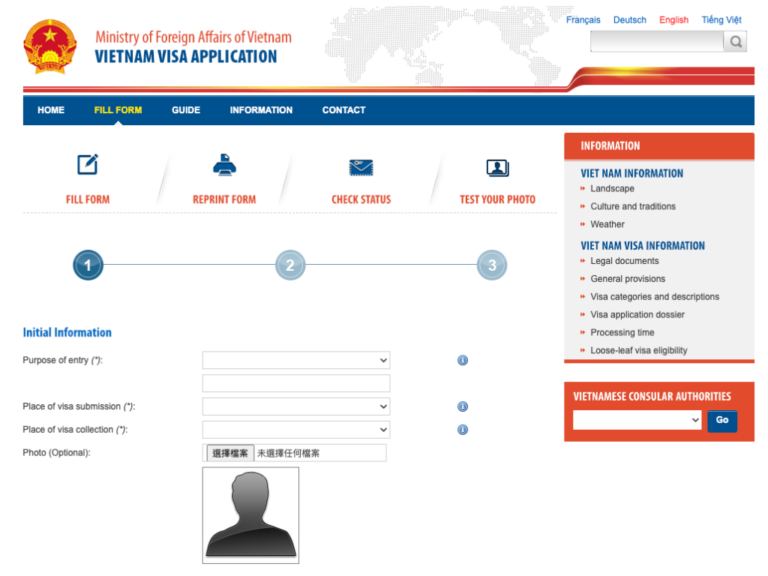Focus the text field below Purpose of entry
This screenshot has width=768, height=576.
[296, 383]
